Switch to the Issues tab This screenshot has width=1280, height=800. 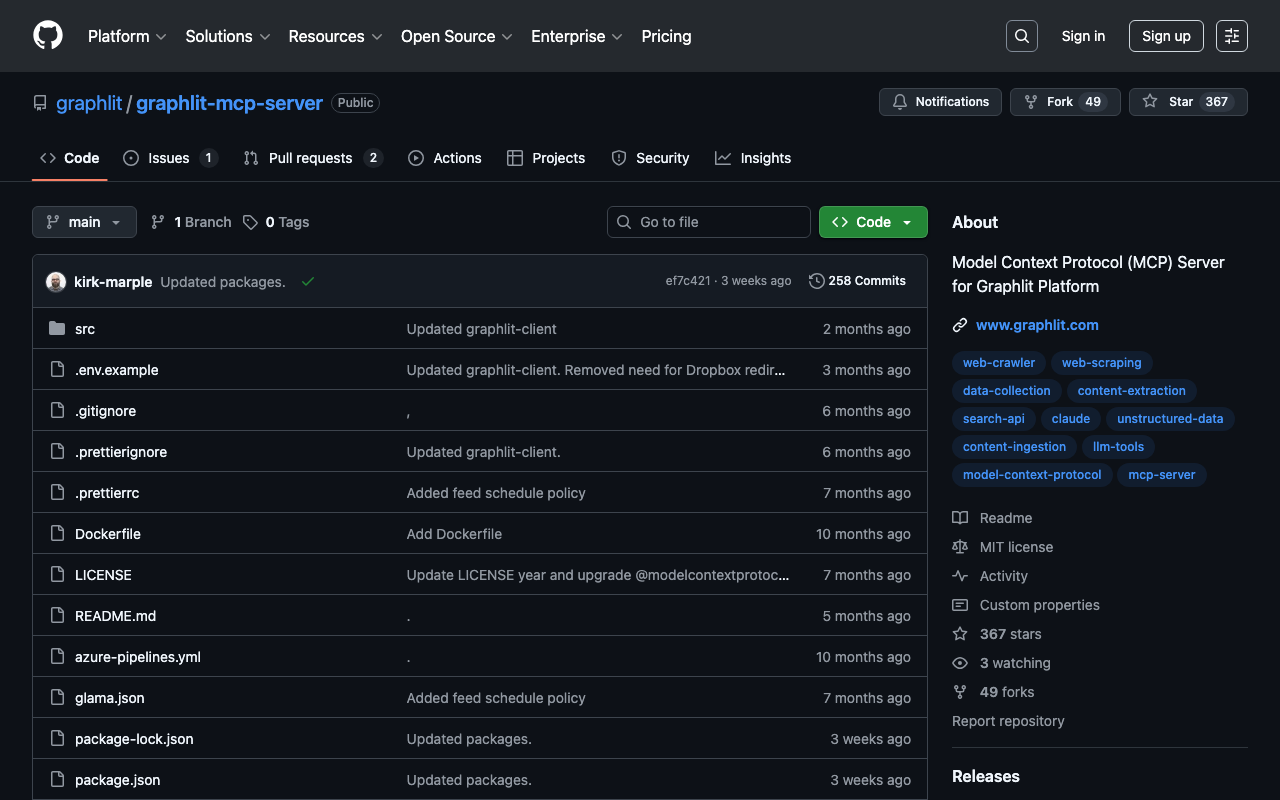pyautogui.click(x=169, y=158)
